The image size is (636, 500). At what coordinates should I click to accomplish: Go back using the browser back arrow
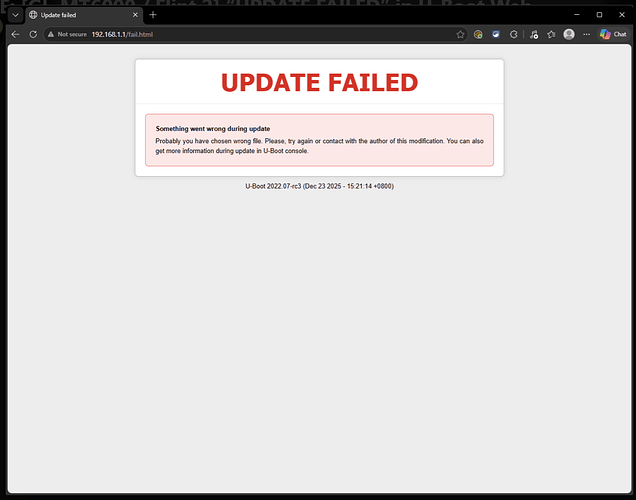15,34
